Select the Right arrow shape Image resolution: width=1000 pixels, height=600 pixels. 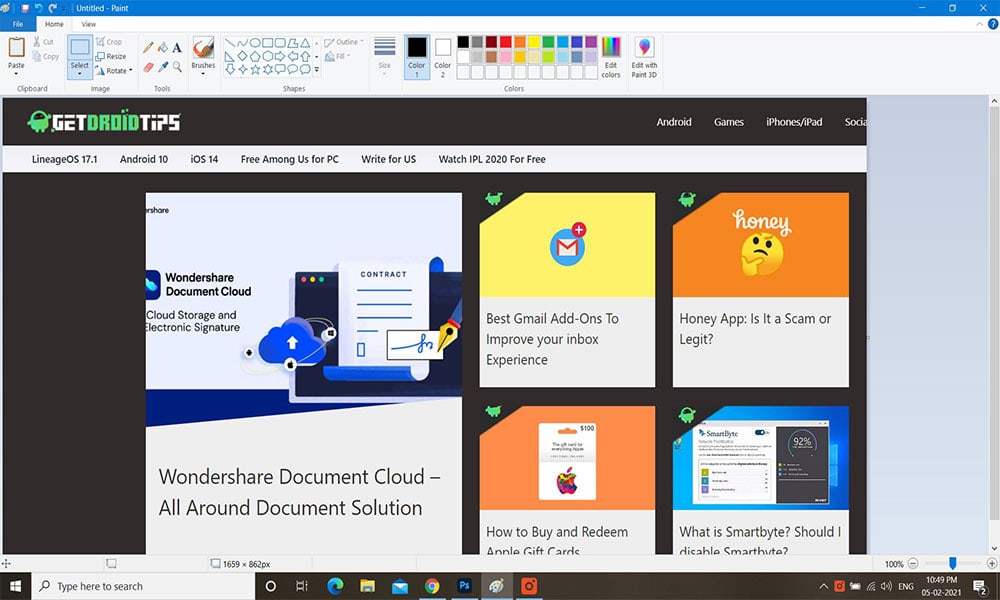(280, 56)
